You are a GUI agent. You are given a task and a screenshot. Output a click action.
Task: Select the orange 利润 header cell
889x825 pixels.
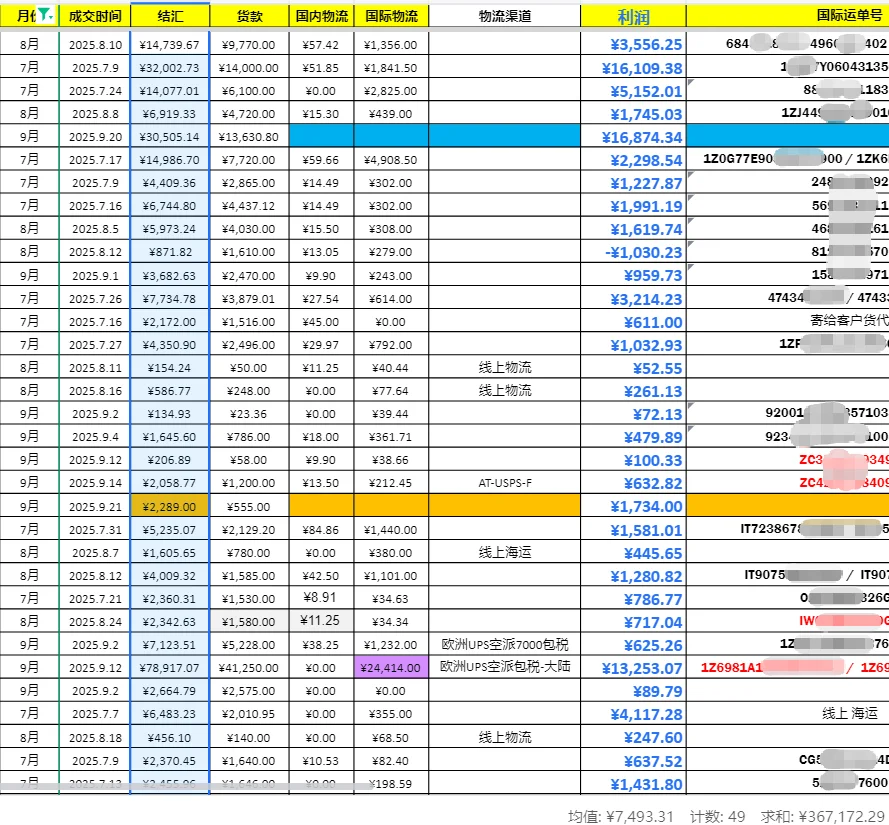coord(631,15)
